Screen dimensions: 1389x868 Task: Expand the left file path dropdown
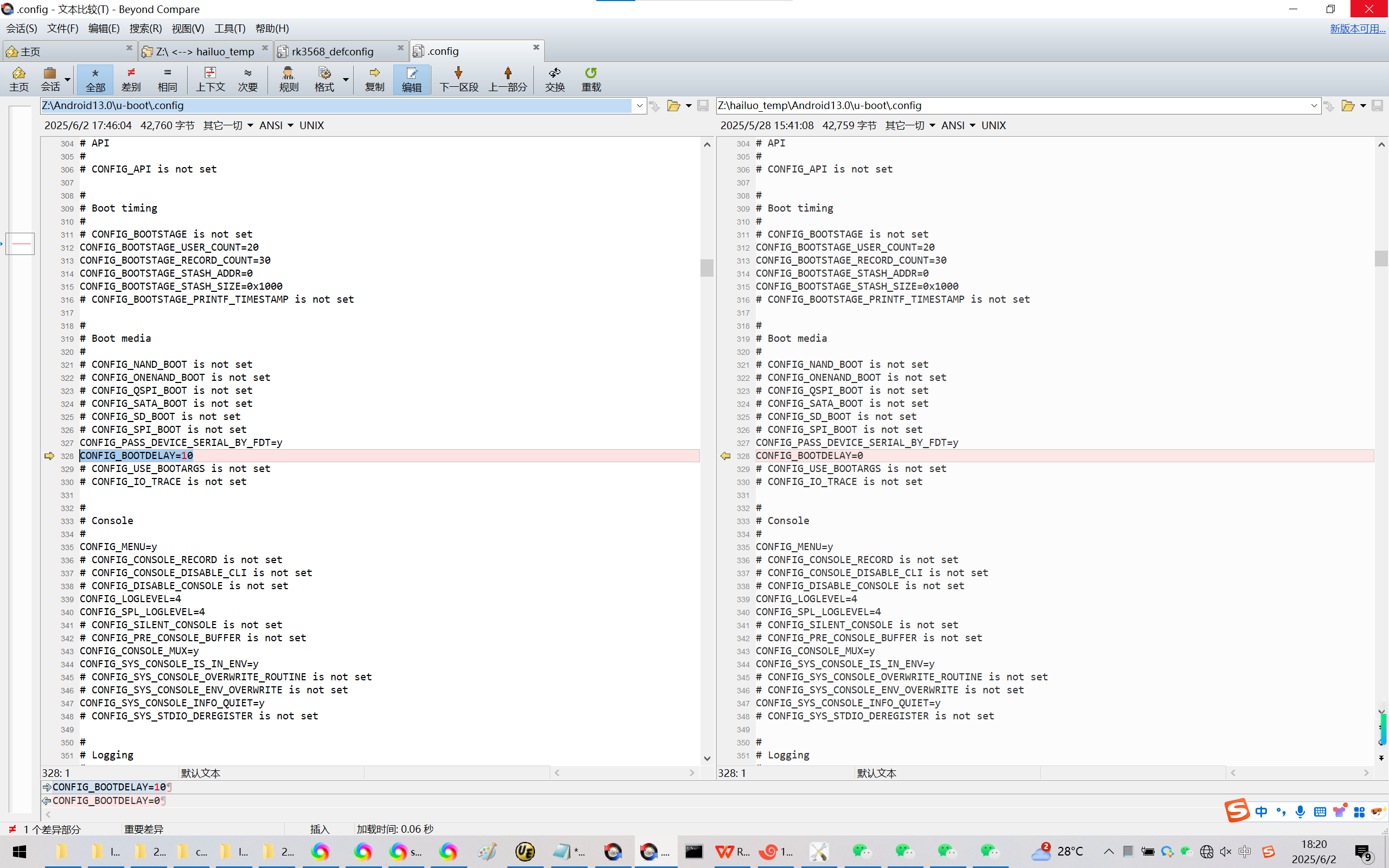tap(639, 106)
